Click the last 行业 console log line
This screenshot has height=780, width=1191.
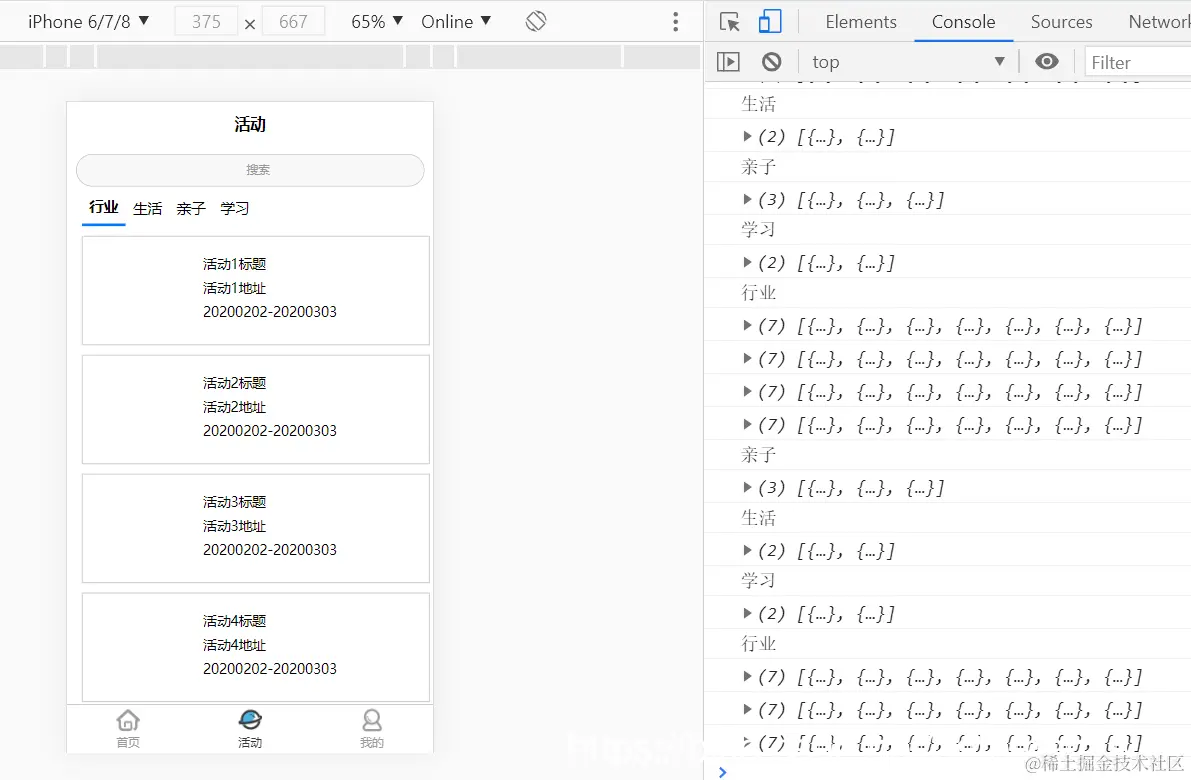click(759, 643)
